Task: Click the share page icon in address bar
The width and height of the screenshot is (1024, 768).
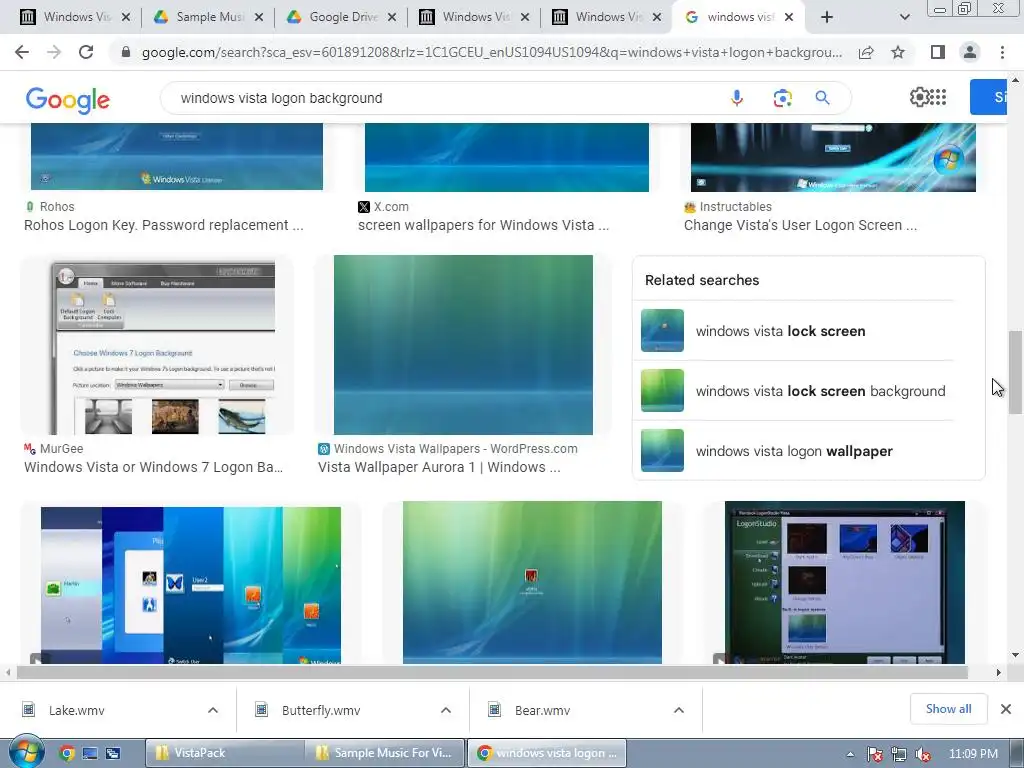Action: pos(866,52)
